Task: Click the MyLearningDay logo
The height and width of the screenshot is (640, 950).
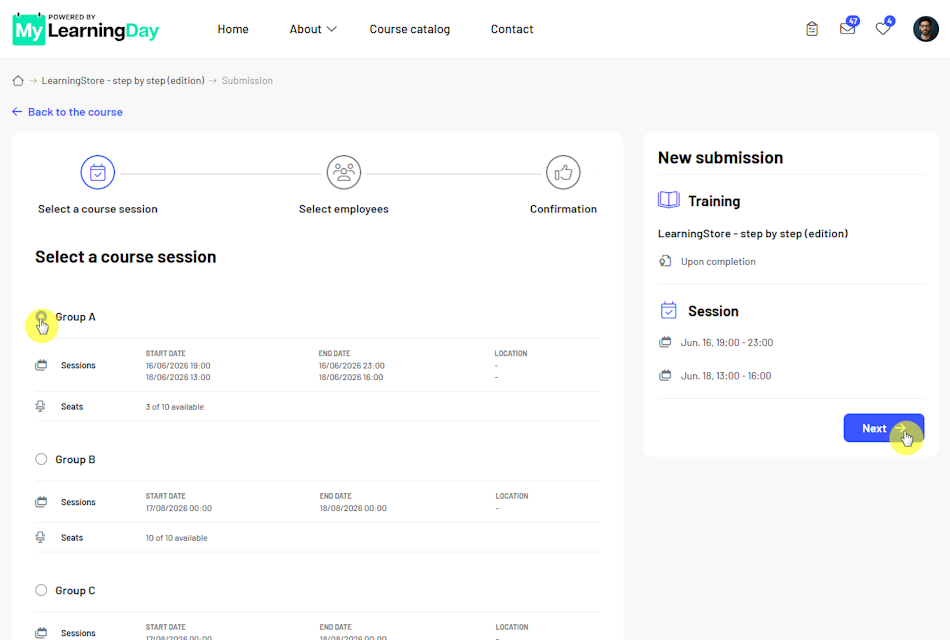Action: pos(85,29)
